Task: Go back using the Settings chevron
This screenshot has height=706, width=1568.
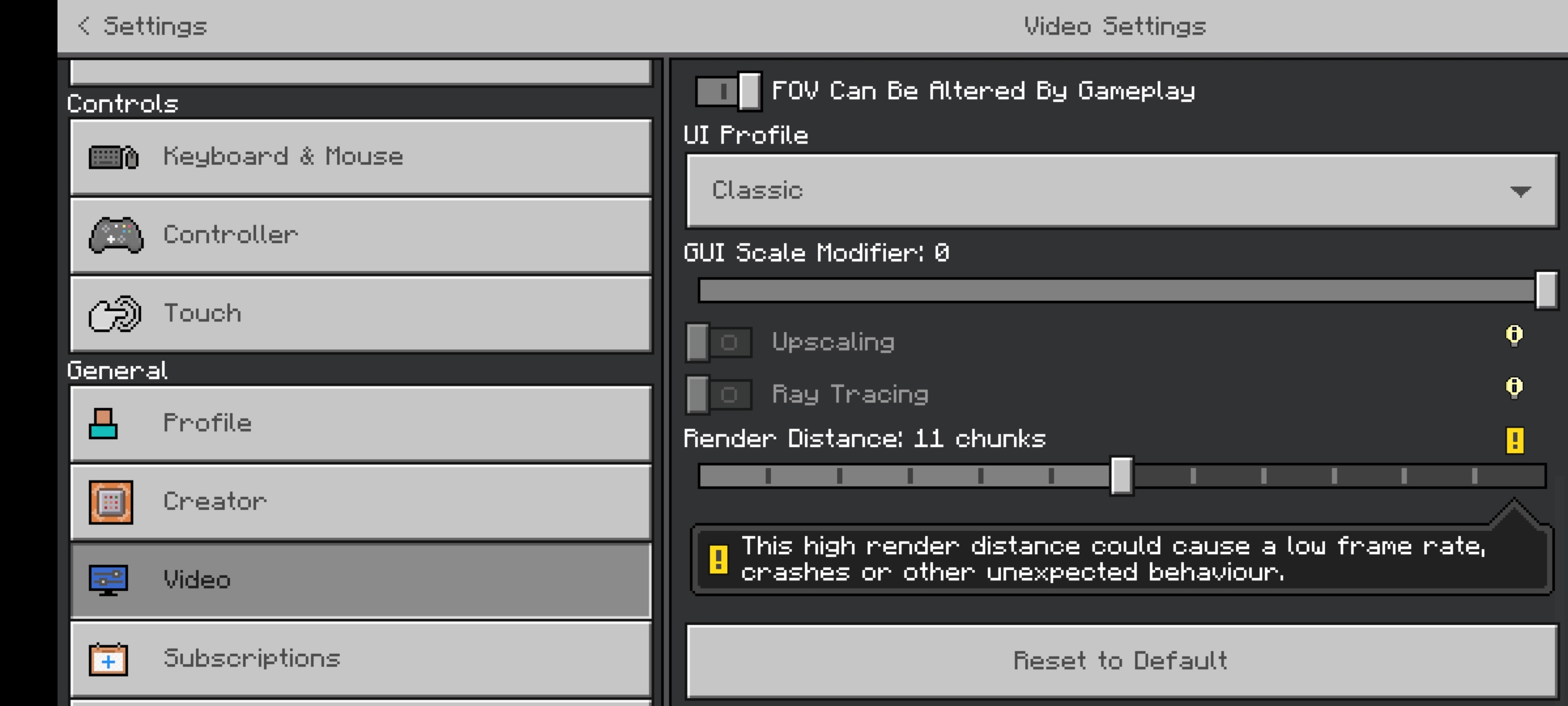Action: pyautogui.click(x=84, y=26)
